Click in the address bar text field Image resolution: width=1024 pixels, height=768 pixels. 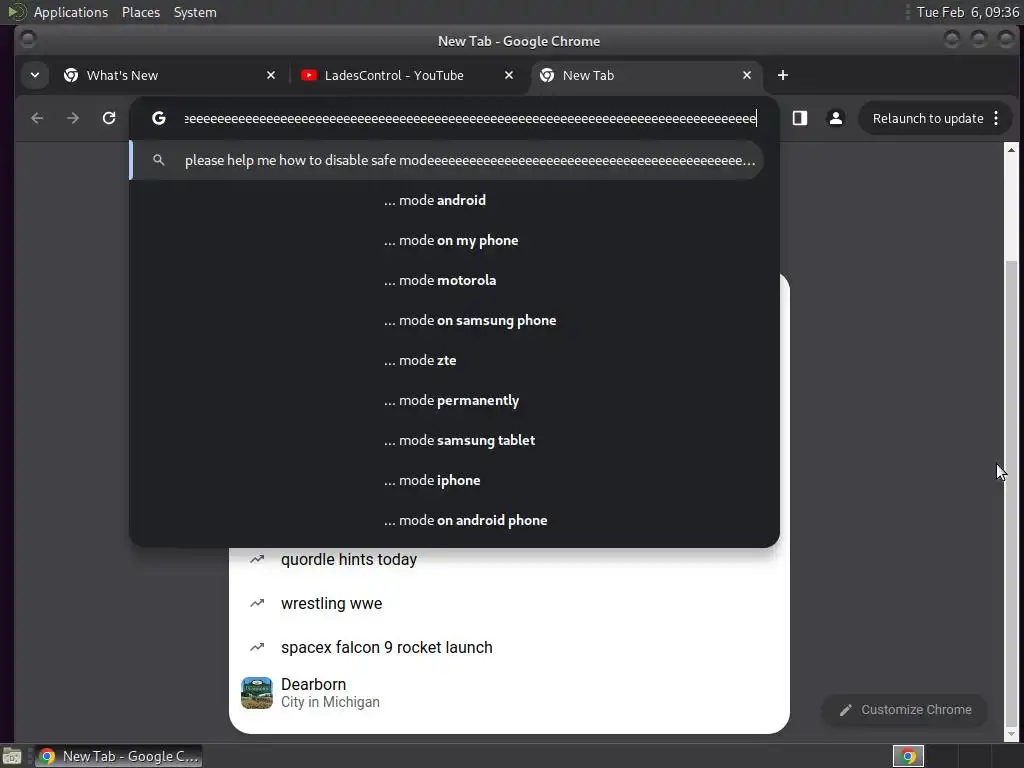(470, 118)
